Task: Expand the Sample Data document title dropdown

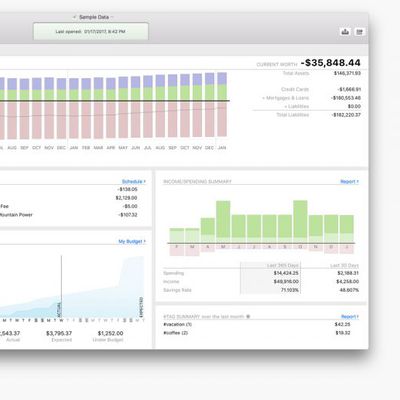Action: click(x=94, y=17)
